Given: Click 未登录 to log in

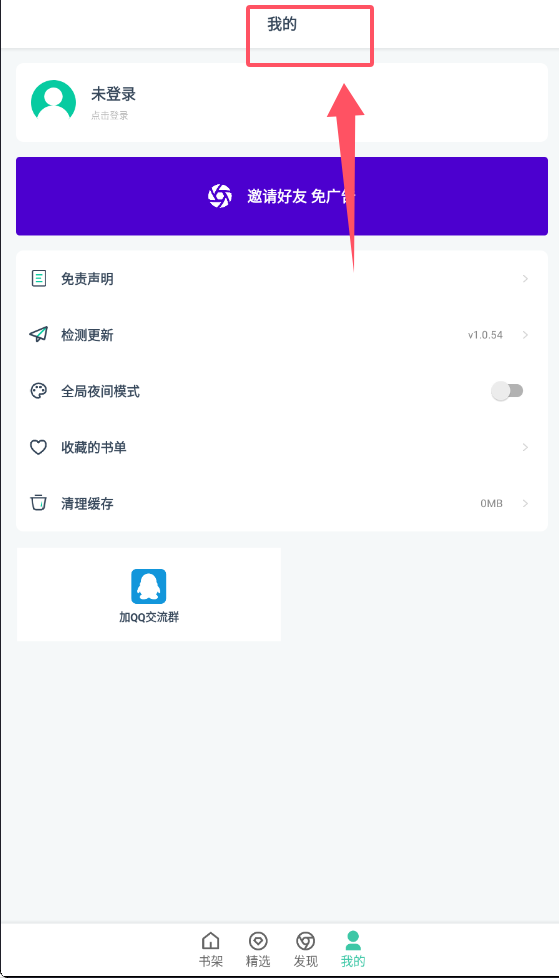Looking at the screenshot, I should pos(114,94).
